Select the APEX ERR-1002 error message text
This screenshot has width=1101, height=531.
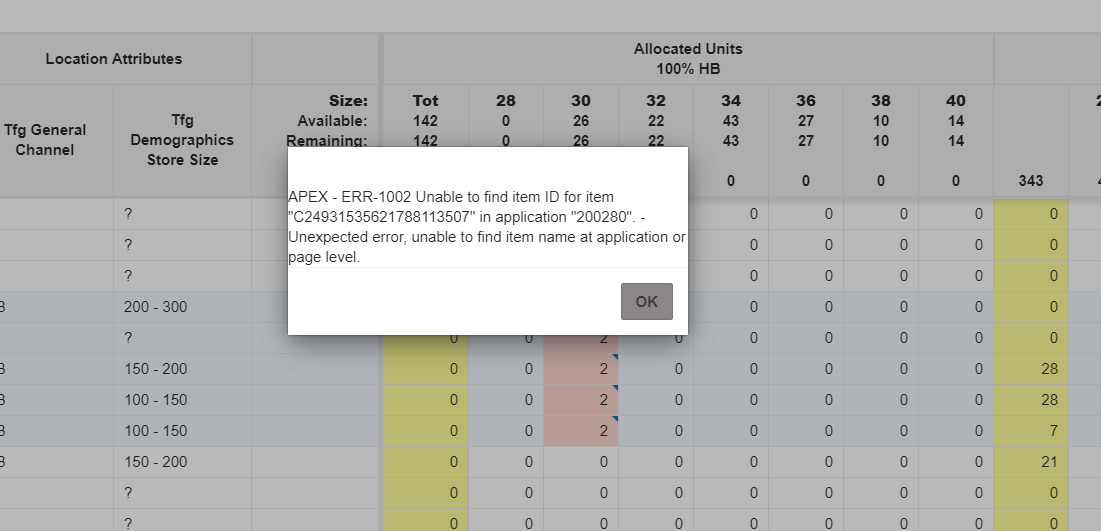[487, 227]
